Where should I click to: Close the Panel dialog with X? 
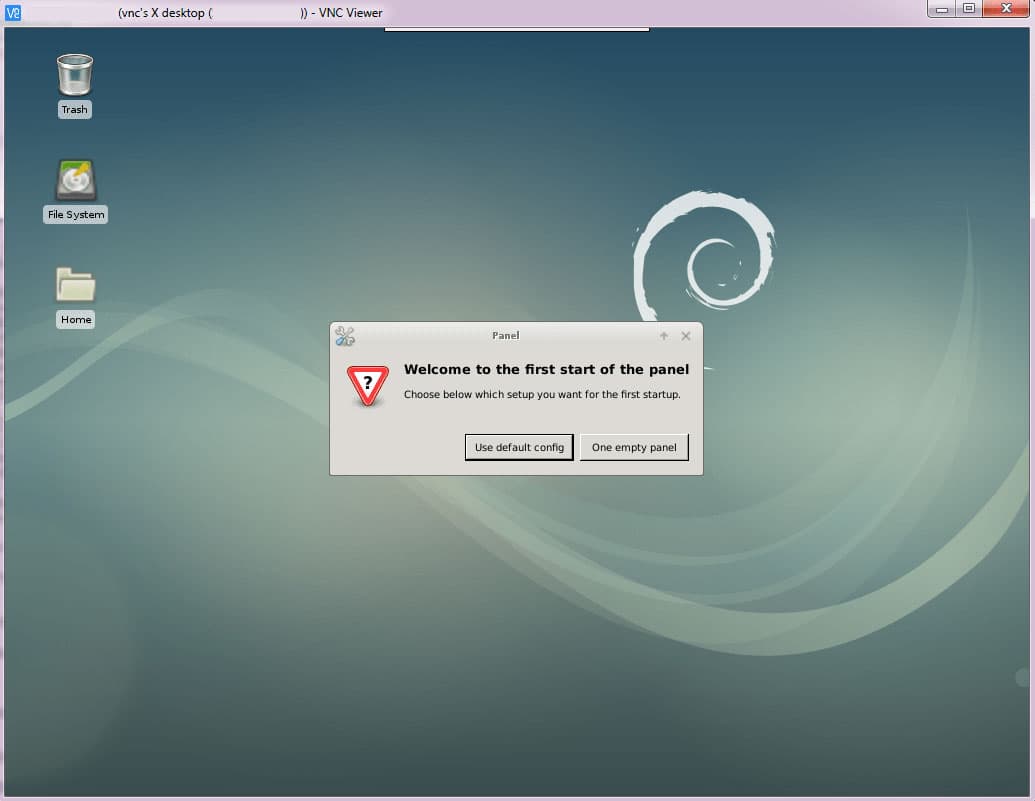pyautogui.click(x=686, y=336)
